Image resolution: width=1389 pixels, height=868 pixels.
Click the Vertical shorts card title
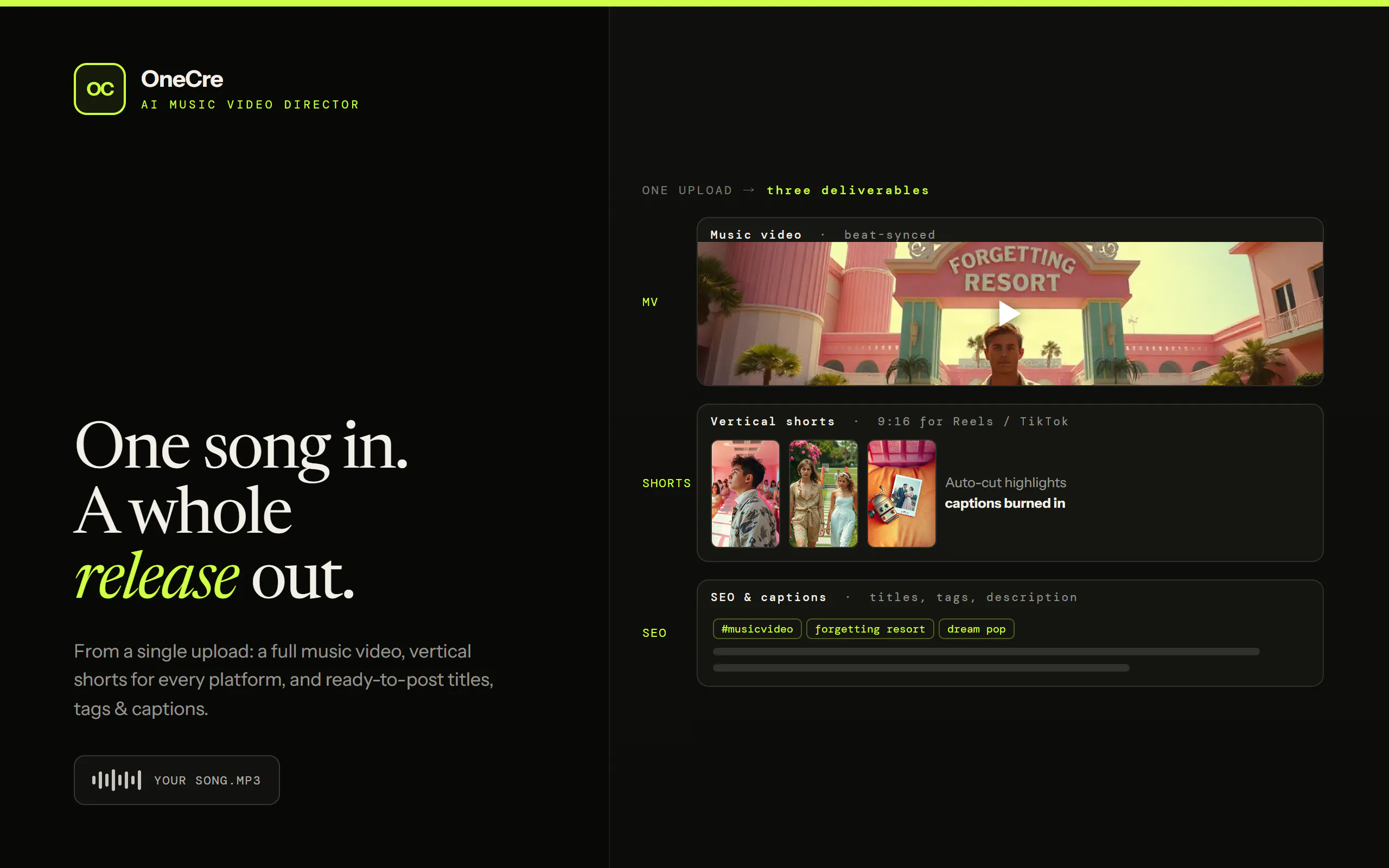click(x=773, y=422)
